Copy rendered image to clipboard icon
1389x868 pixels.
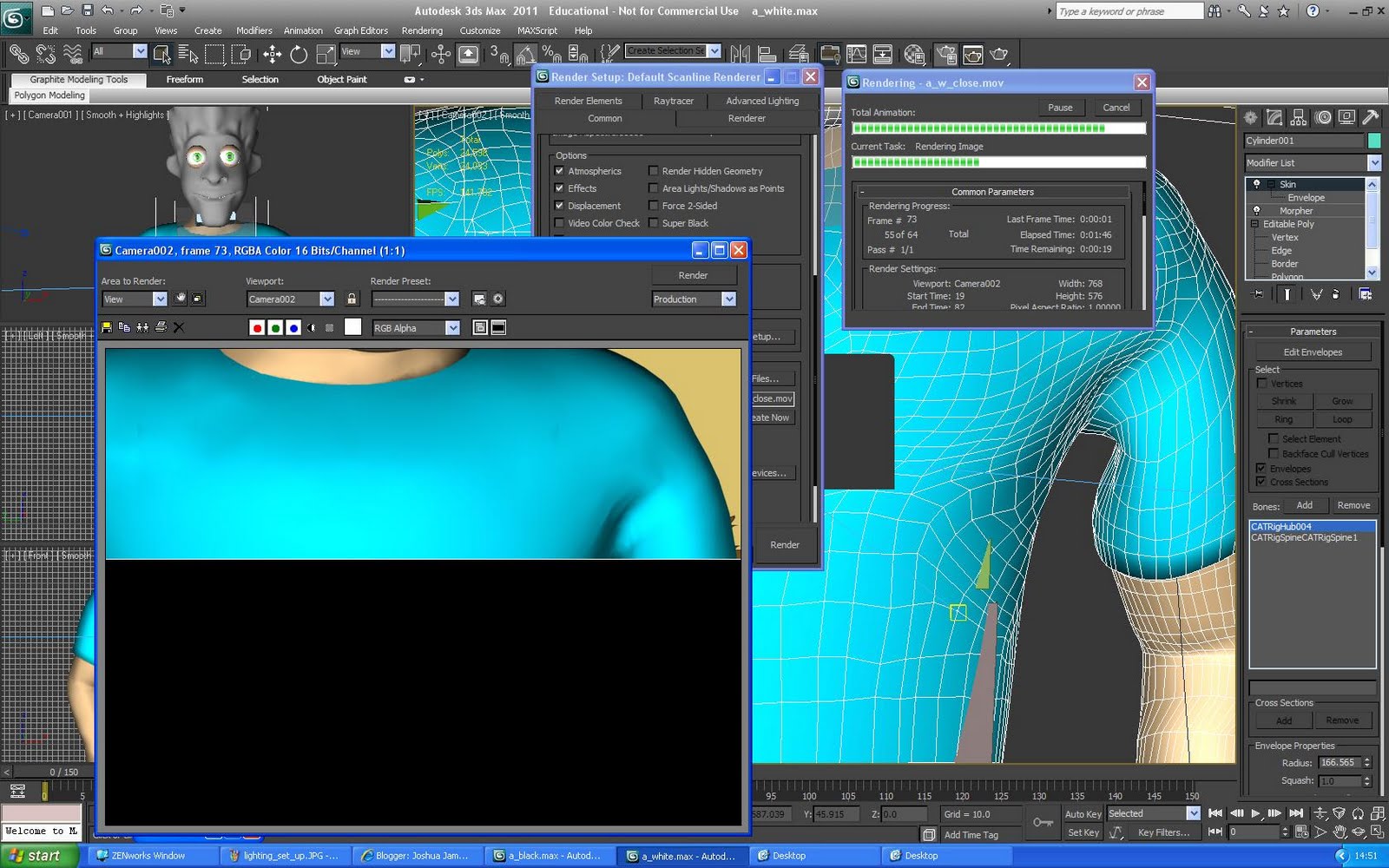pyautogui.click(x=124, y=327)
